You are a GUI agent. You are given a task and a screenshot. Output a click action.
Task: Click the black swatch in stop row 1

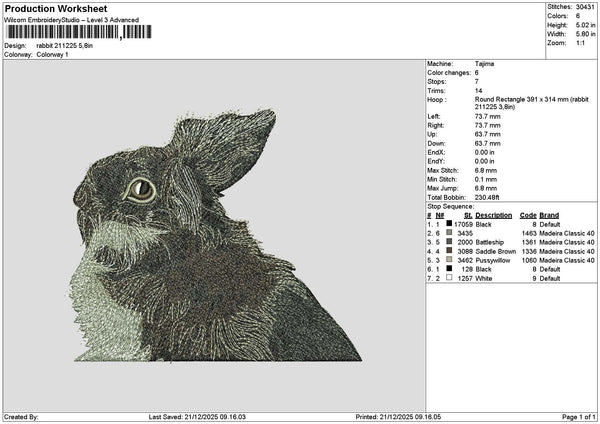[449, 223]
